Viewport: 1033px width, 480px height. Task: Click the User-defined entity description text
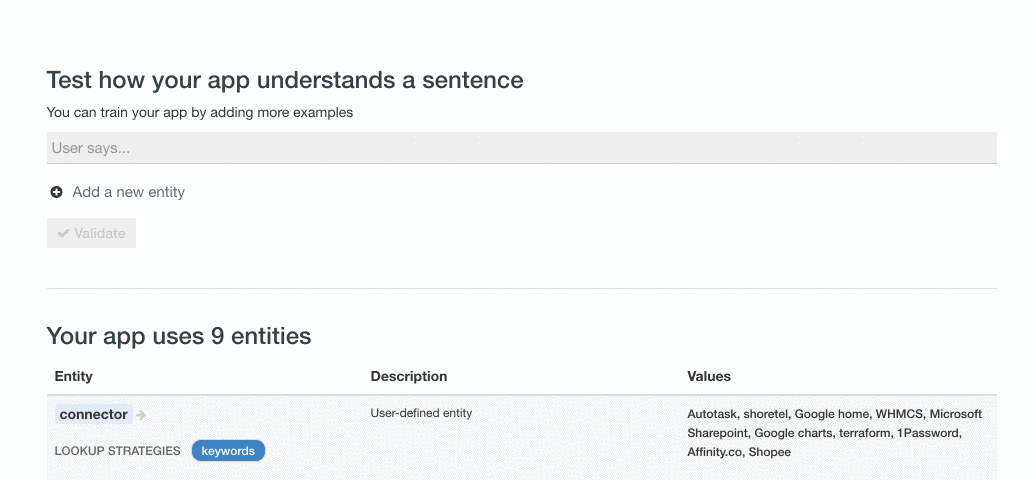pyautogui.click(x=421, y=413)
